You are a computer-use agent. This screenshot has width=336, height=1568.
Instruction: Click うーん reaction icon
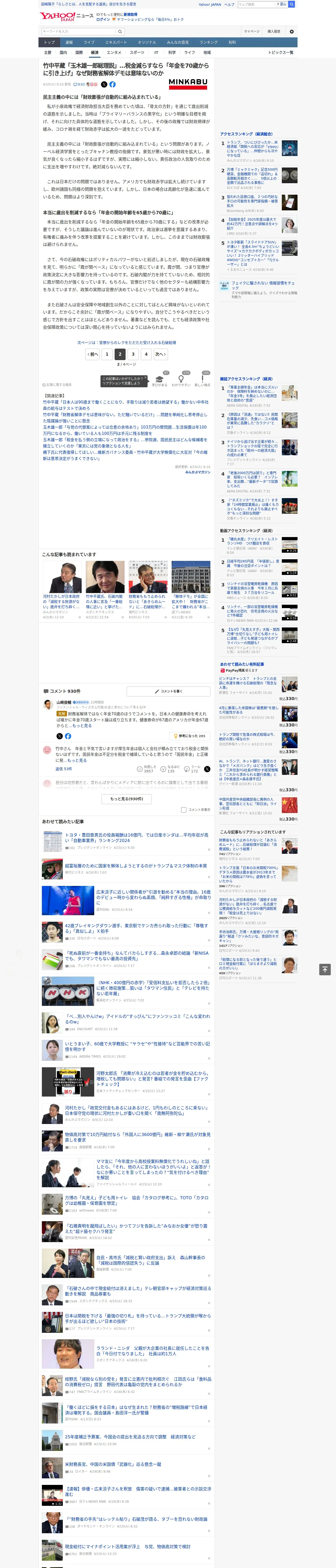(x=187, y=769)
